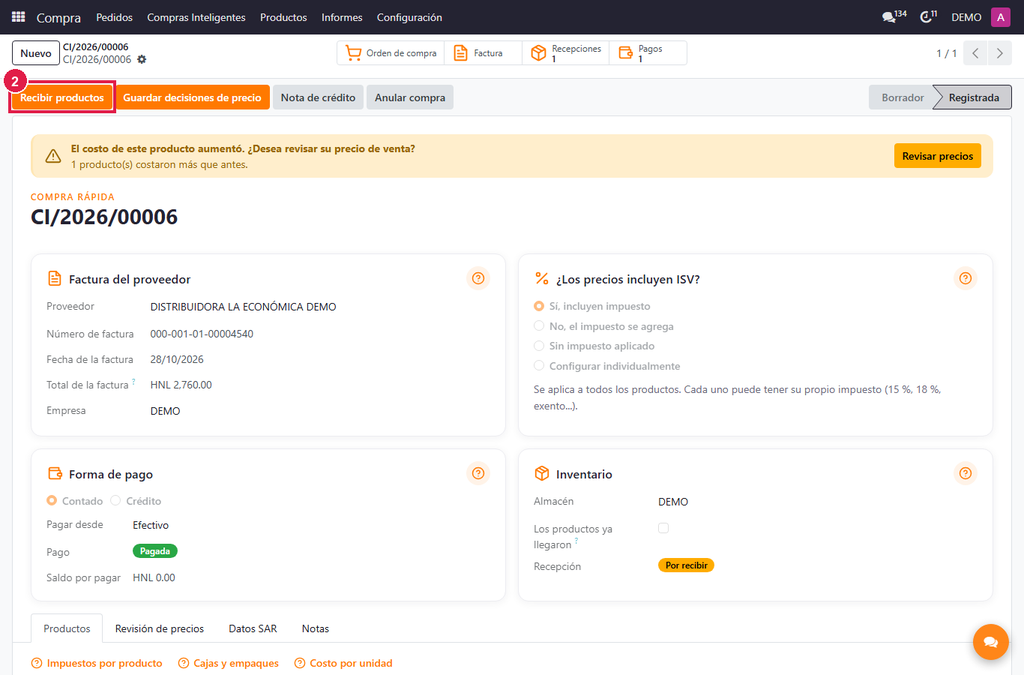Click Nota de crédito button
The width and height of the screenshot is (1024, 675).
pyautogui.click(x=318, y=97)
